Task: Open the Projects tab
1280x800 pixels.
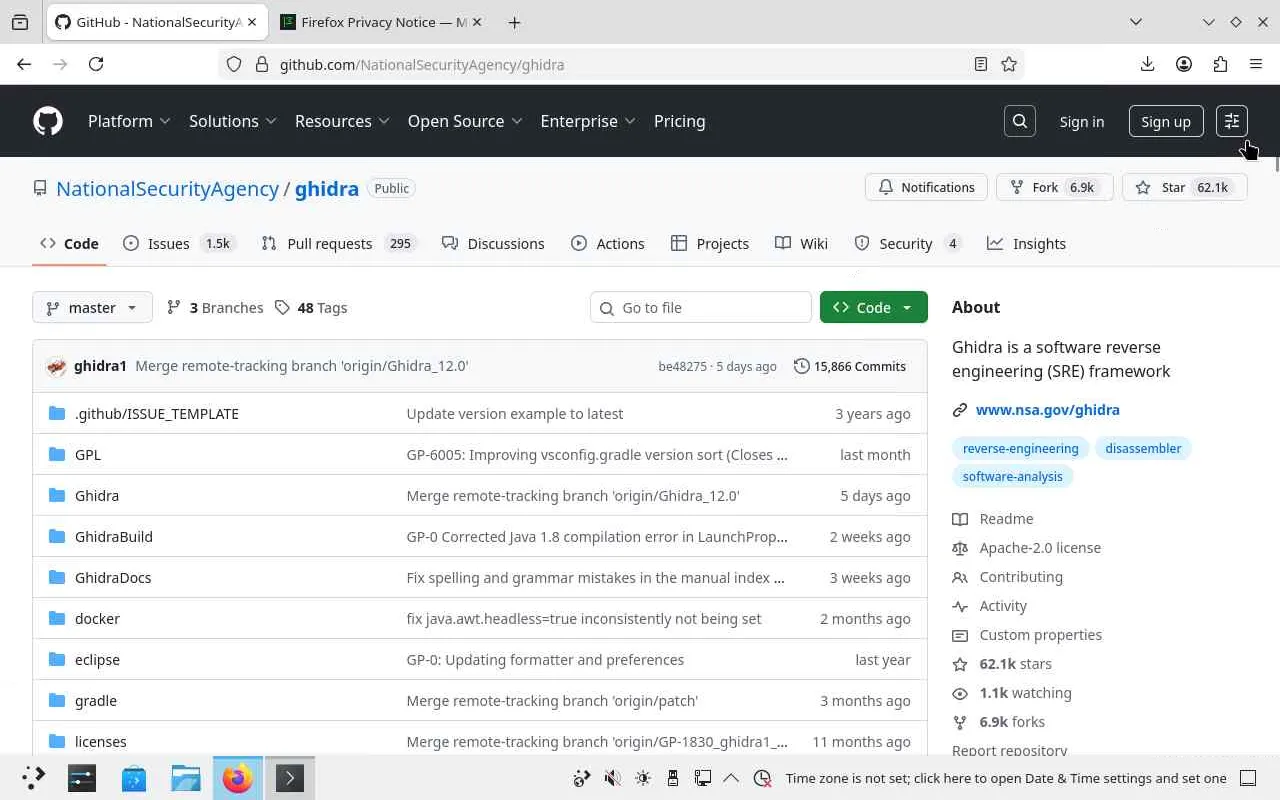Action: [710, 243]
